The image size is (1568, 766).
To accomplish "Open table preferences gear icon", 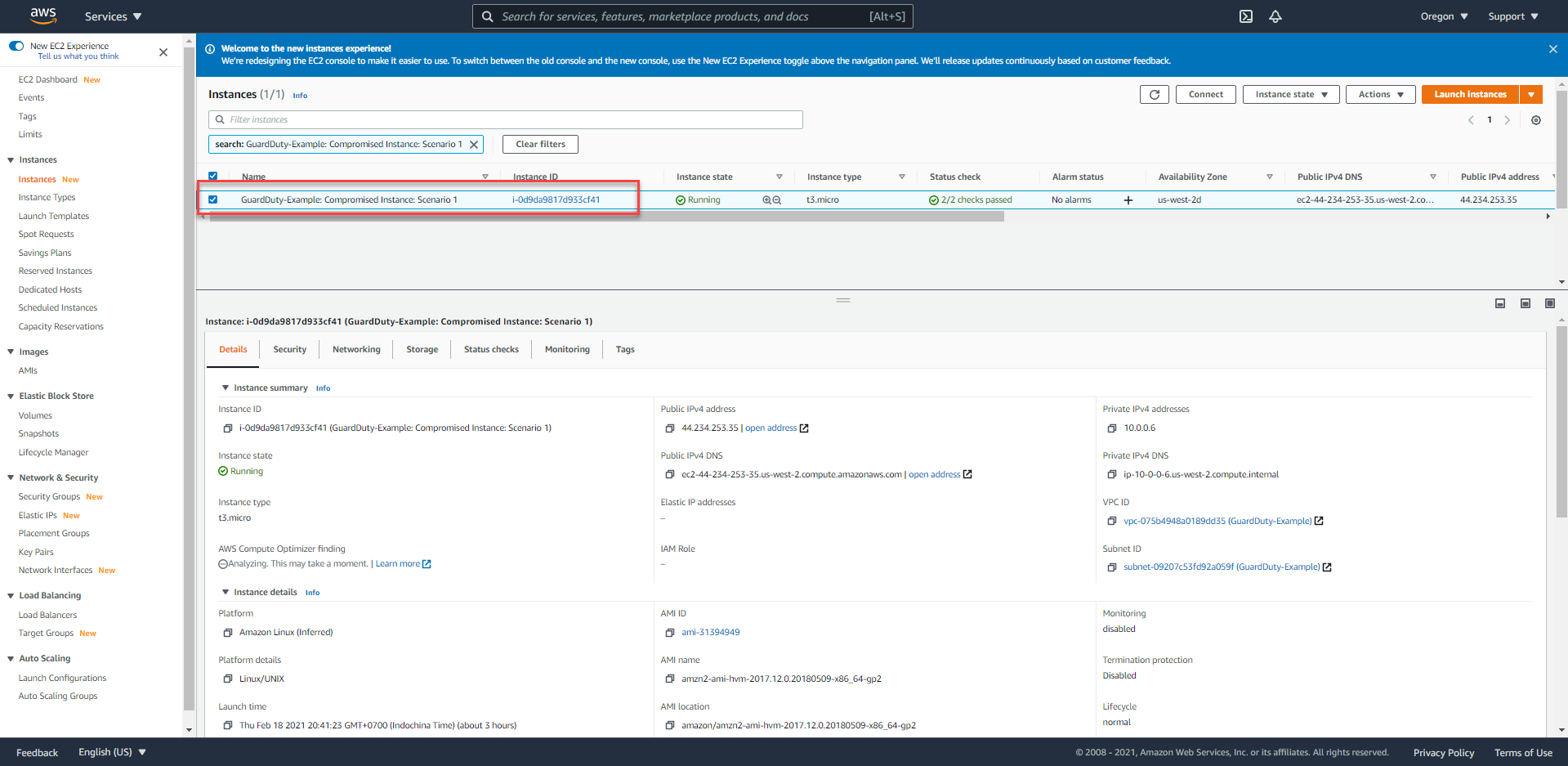I will [1536, 120].
